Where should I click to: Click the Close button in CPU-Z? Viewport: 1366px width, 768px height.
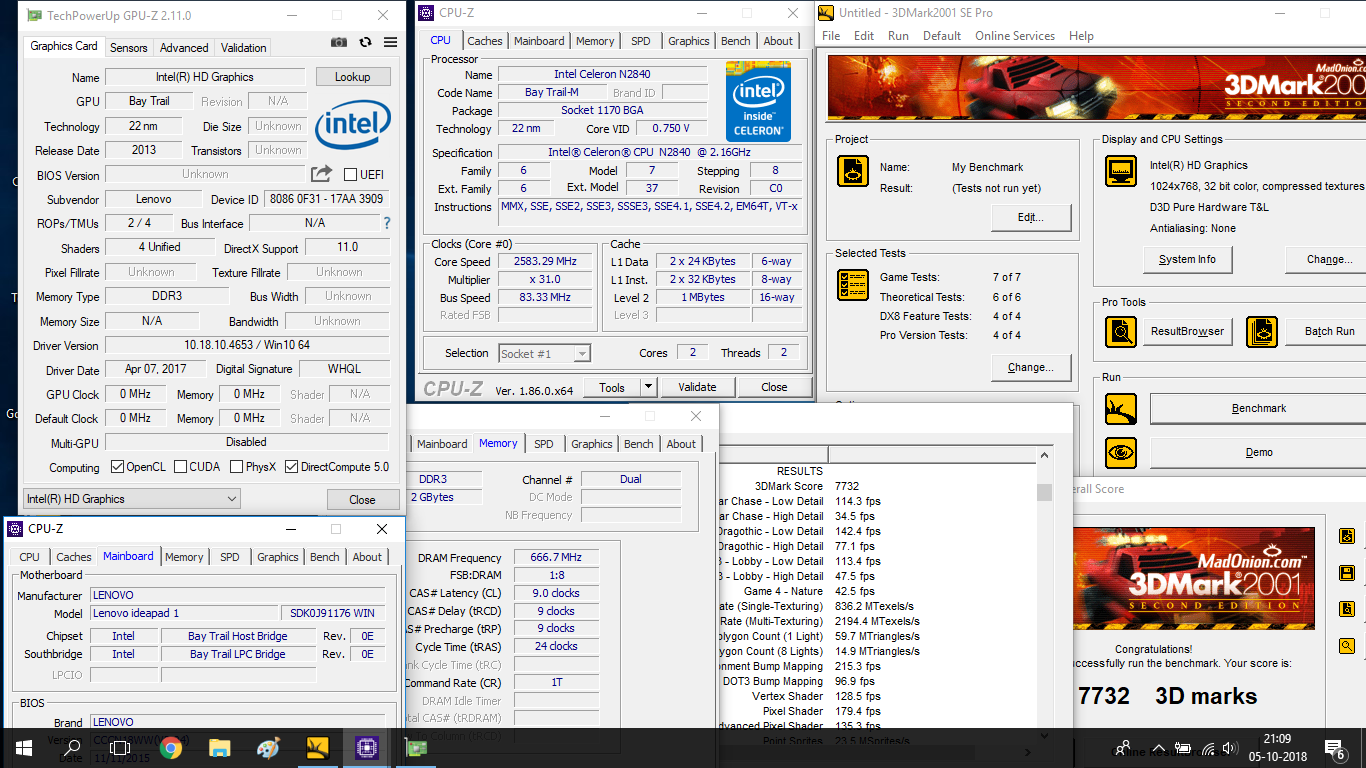tap(774, 387)
